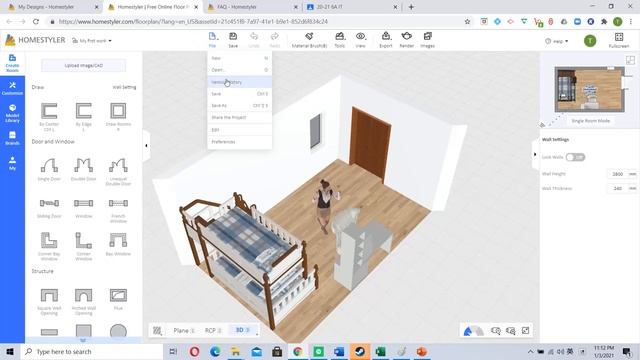This screenshot has width=640, height=360.
Task: Select the Bay Window item
Action: (x=118, y=244)
